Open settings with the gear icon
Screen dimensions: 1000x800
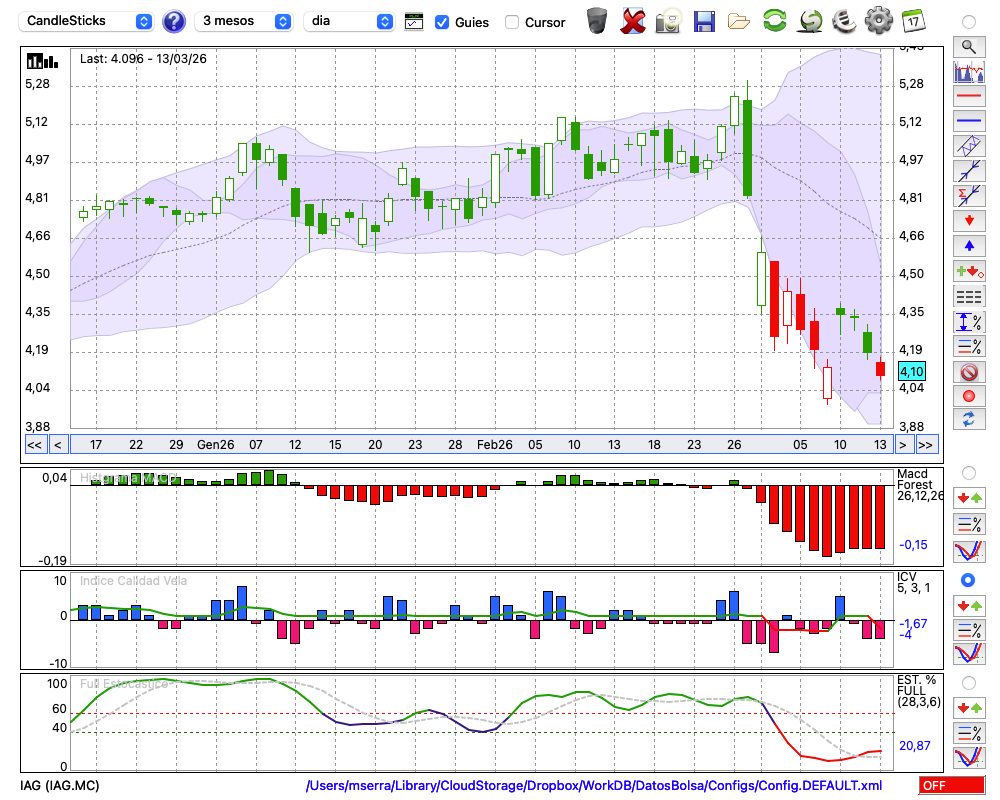point(878,21)
